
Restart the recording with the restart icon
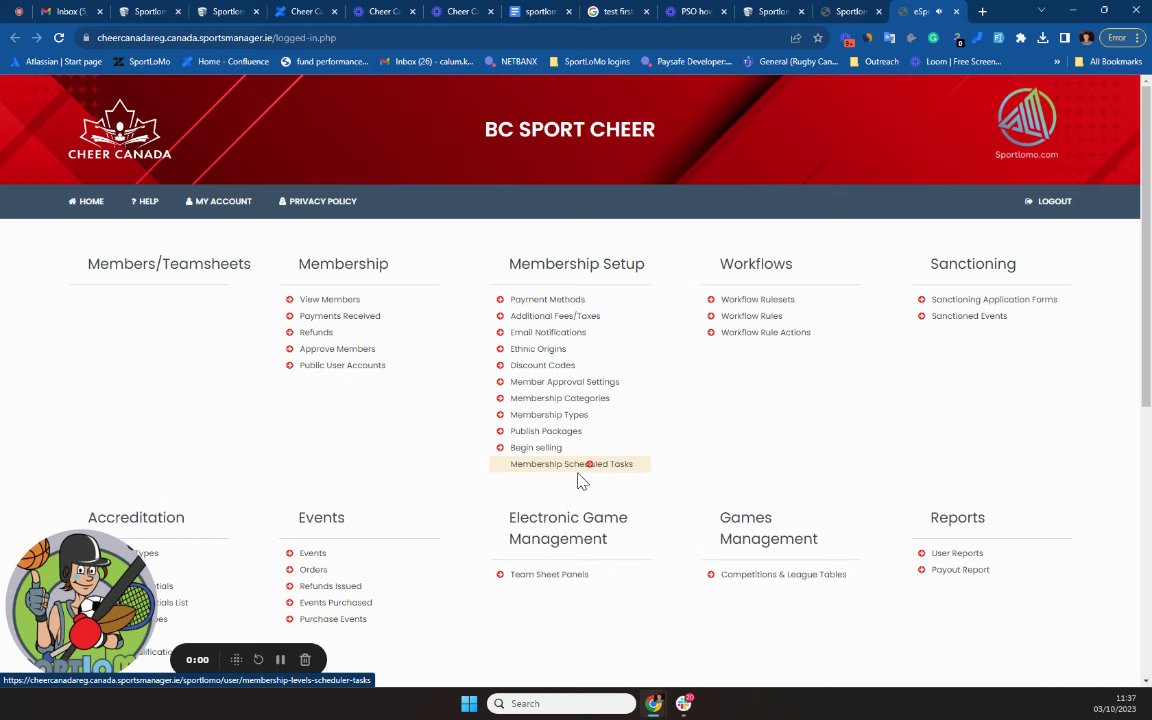[x=259, y=660]
